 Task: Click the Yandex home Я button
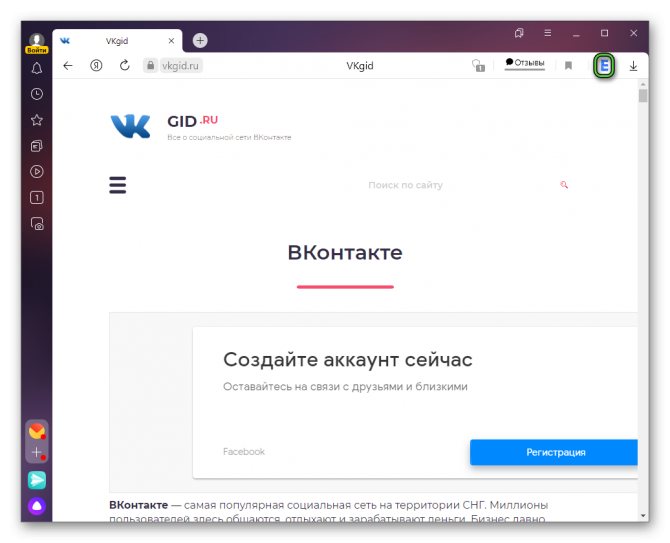(x=96, y=66)
